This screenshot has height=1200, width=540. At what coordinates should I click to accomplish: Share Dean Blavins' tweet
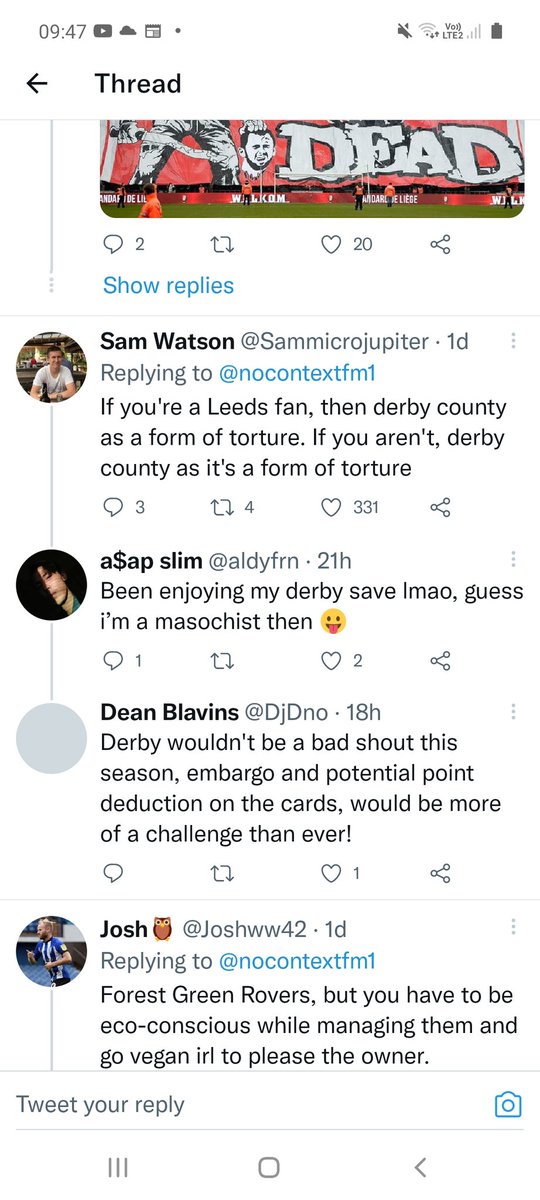(440, 873)
